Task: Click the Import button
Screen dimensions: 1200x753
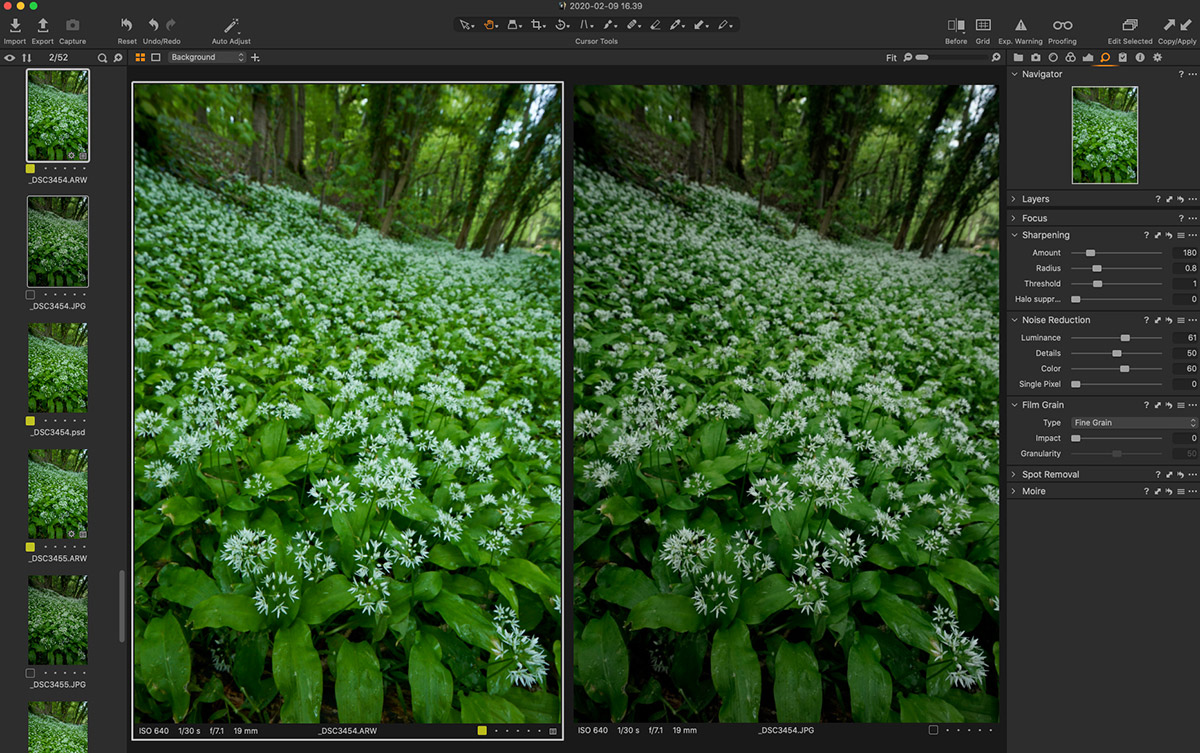Action: pyautogui.click(x=14, y=25)
